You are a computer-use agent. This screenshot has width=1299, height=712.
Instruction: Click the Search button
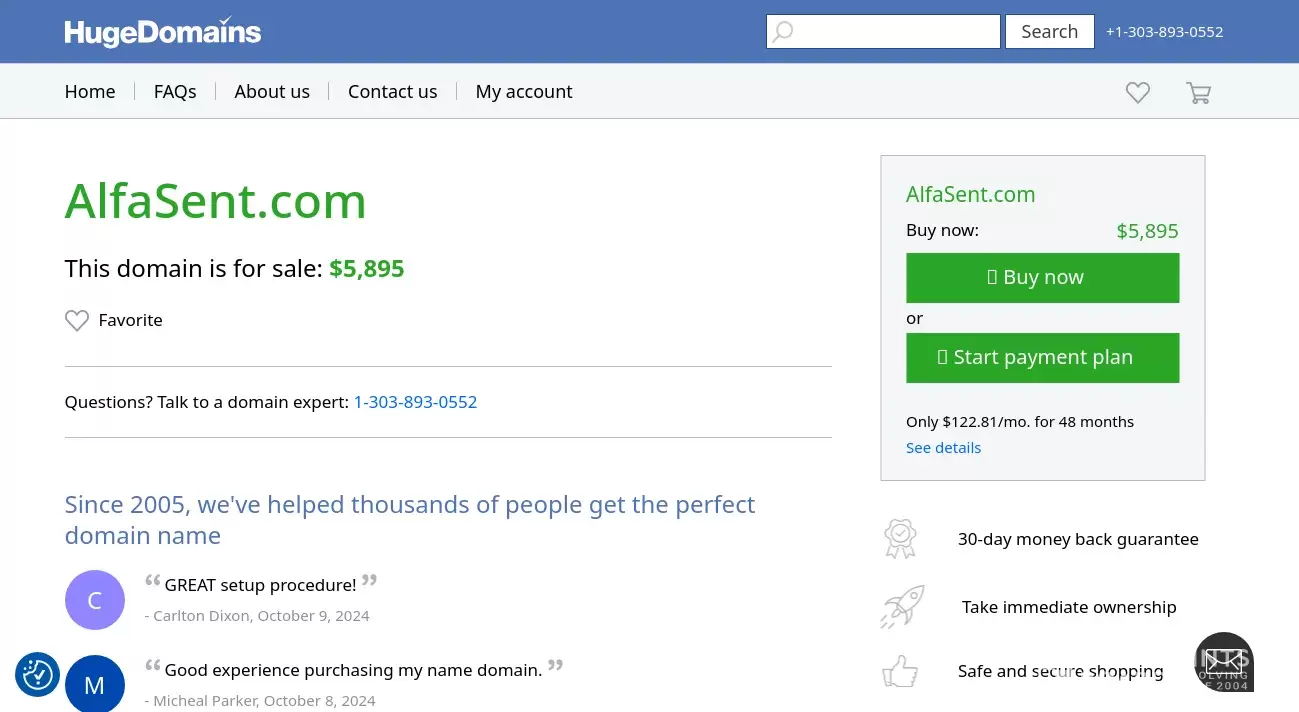(x=1049, y=32)
